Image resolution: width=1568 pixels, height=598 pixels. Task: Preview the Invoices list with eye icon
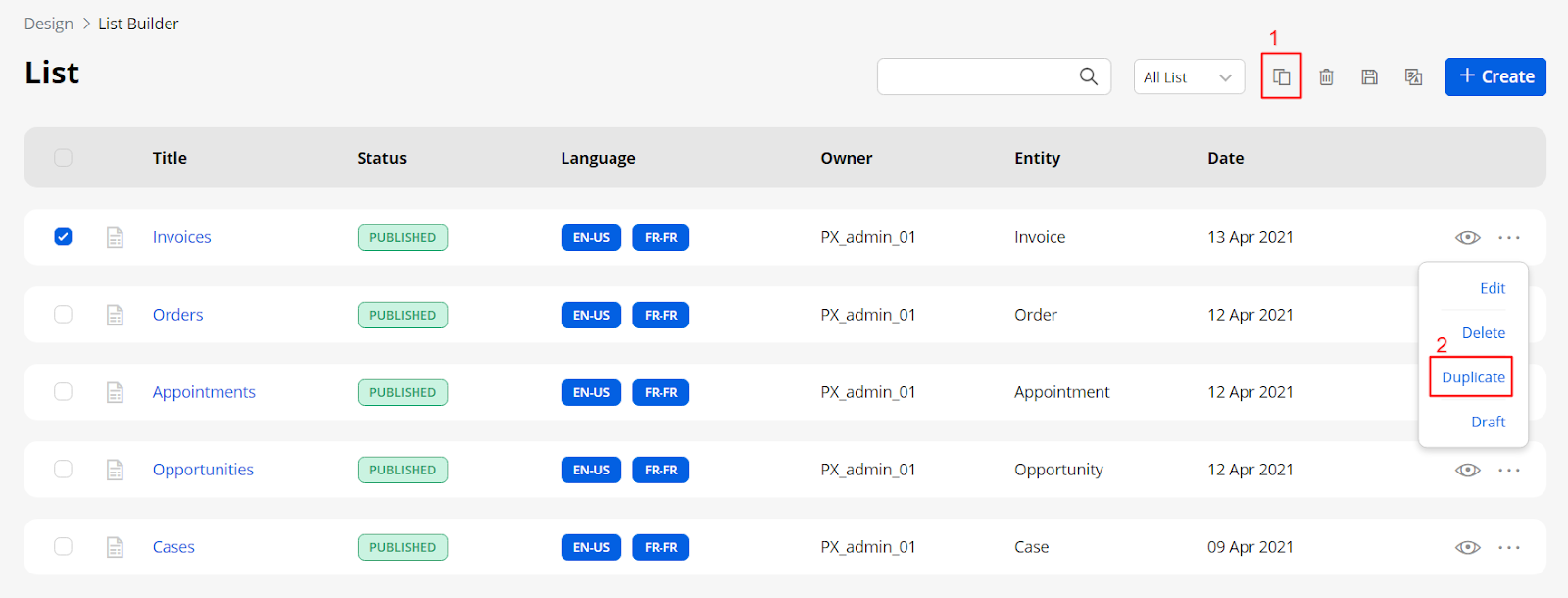pyautogui.click(x=1467, y=237)
